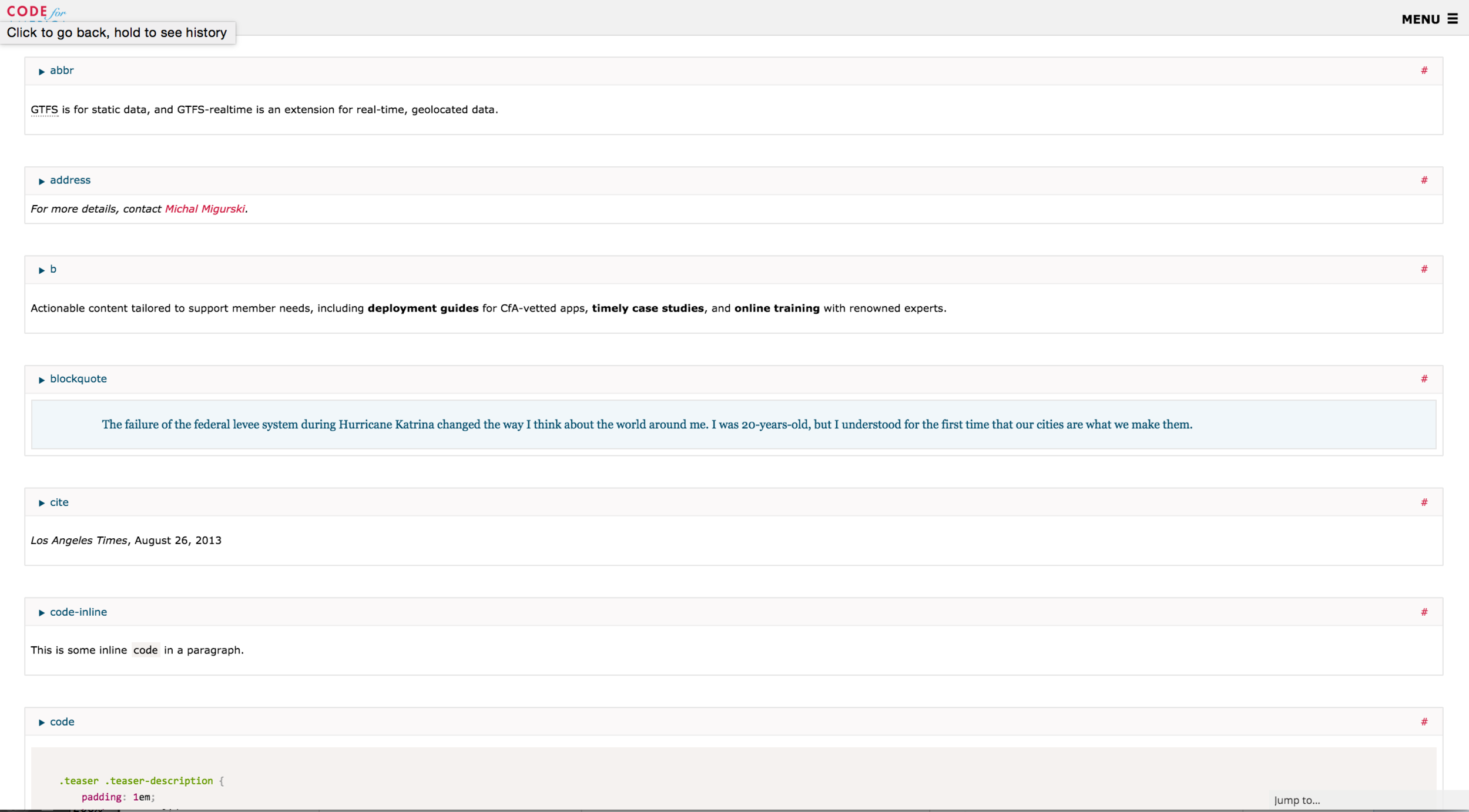Click the Hurricane Katrina blockquote text

pyautogui.click(x=647, y=425)
